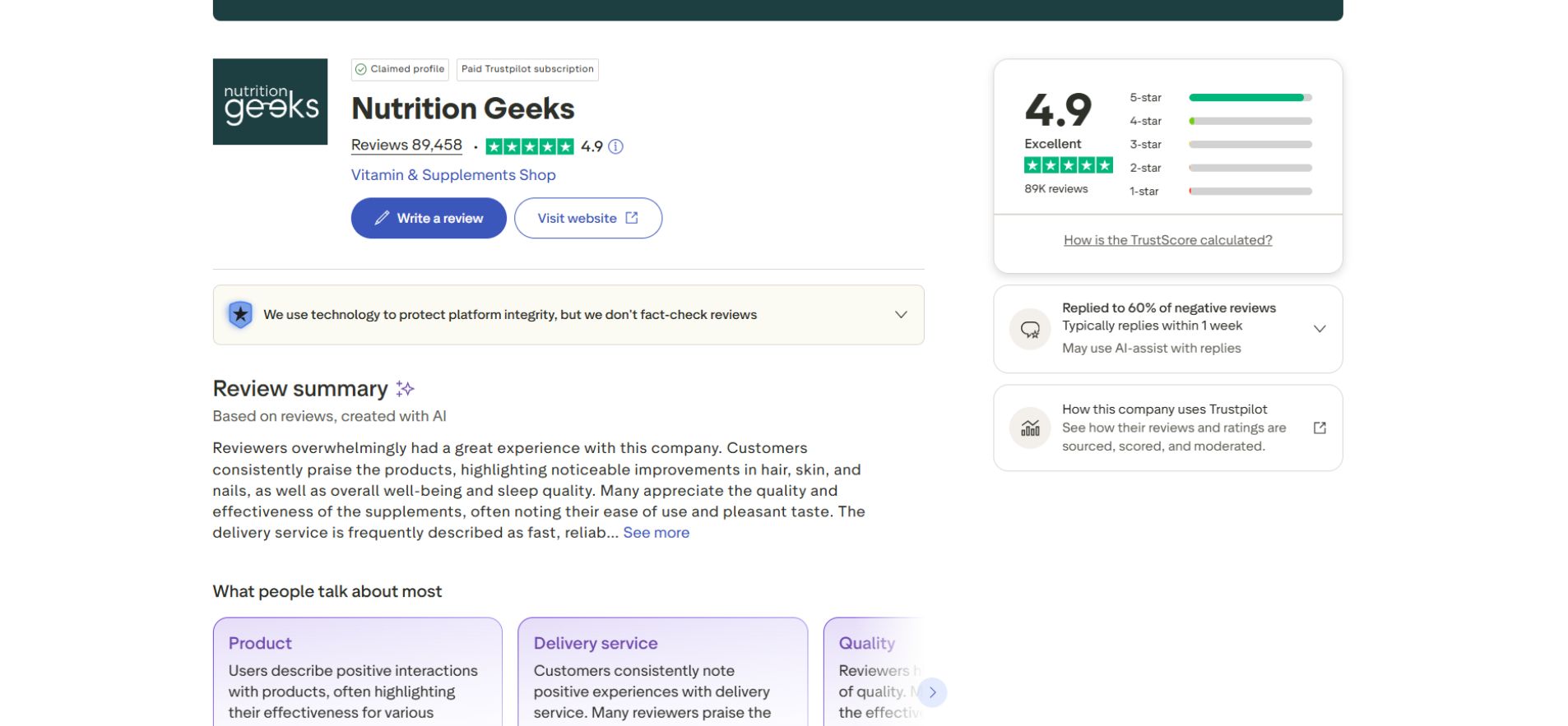Open the Reviews 89,458 link
Image resolution: width=1568 pixels, height=726 pixels.
(x=406, y=146)
